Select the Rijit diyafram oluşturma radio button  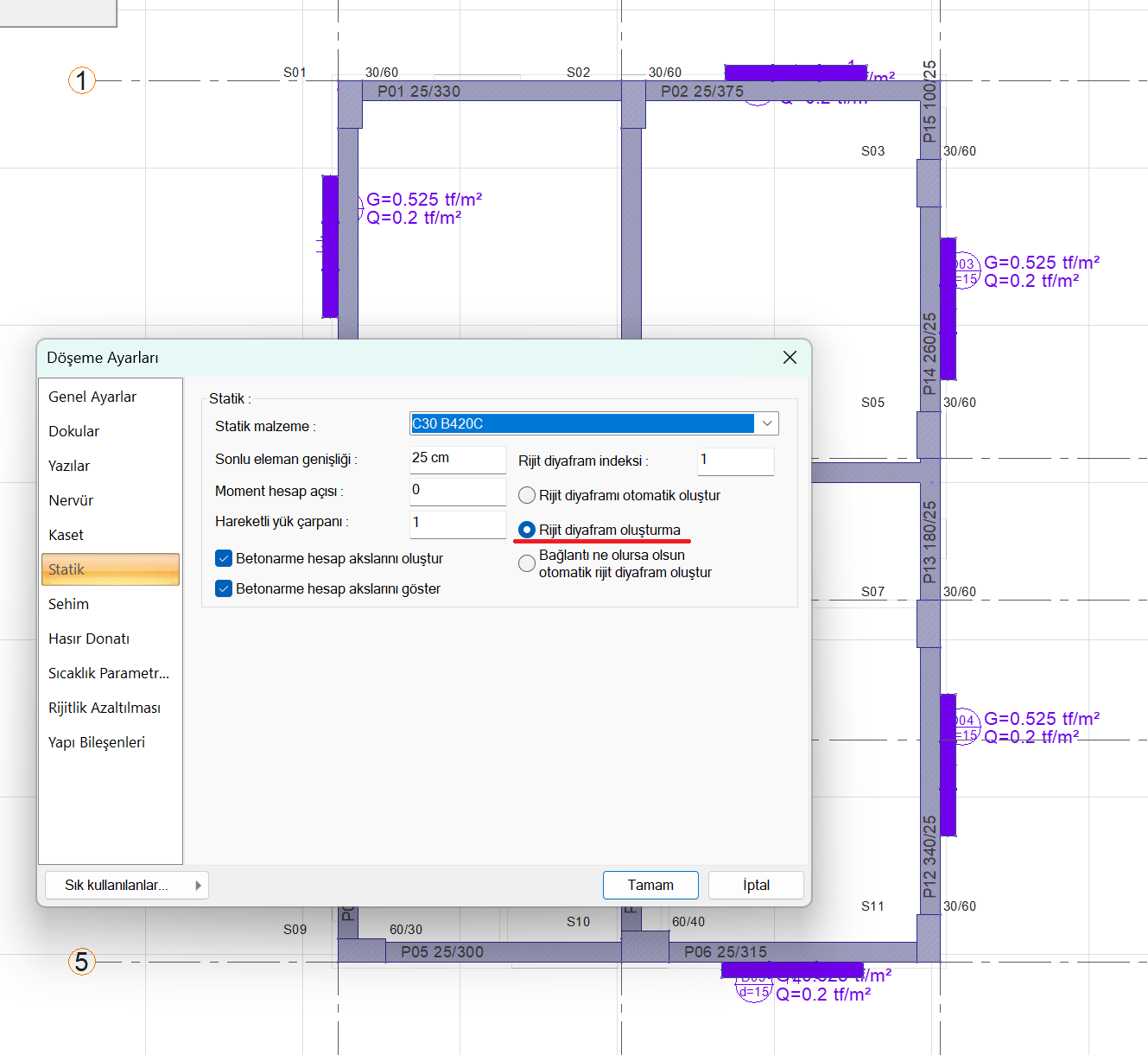click(x=527, y=530)
